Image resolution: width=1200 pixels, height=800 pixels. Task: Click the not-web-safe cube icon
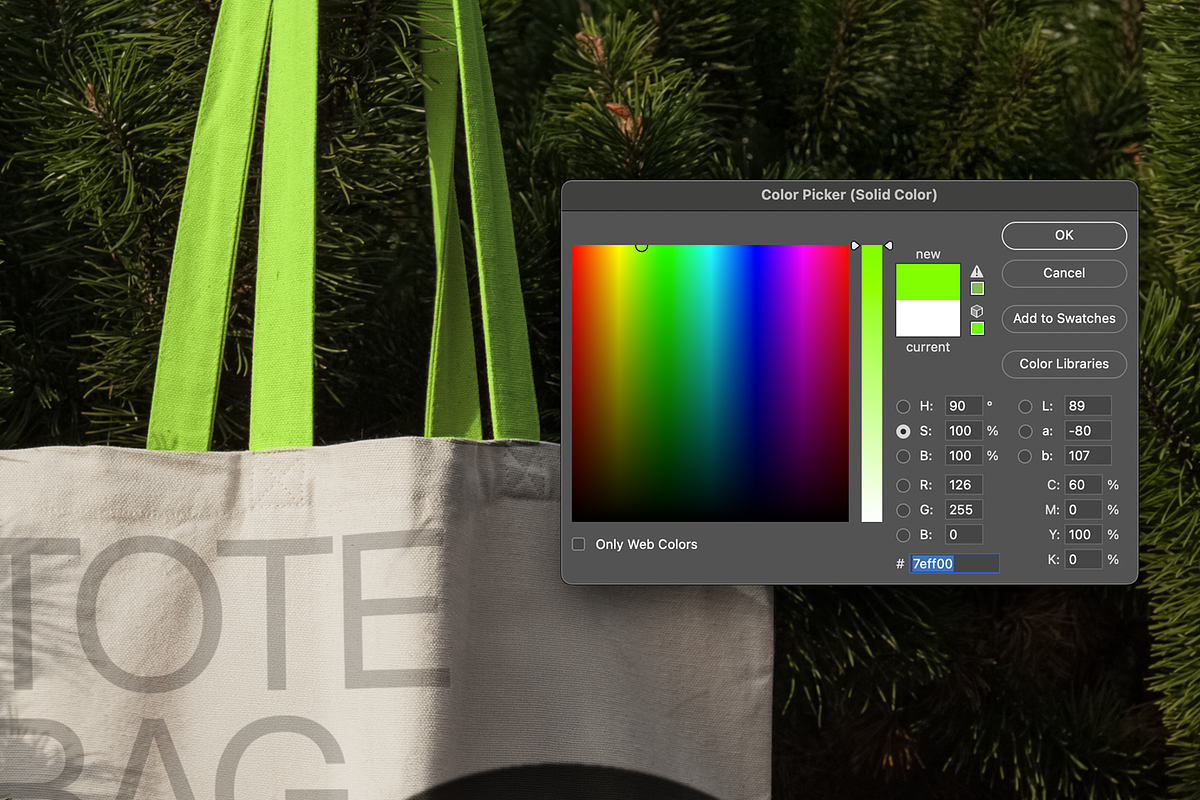[x=977, y=311]
